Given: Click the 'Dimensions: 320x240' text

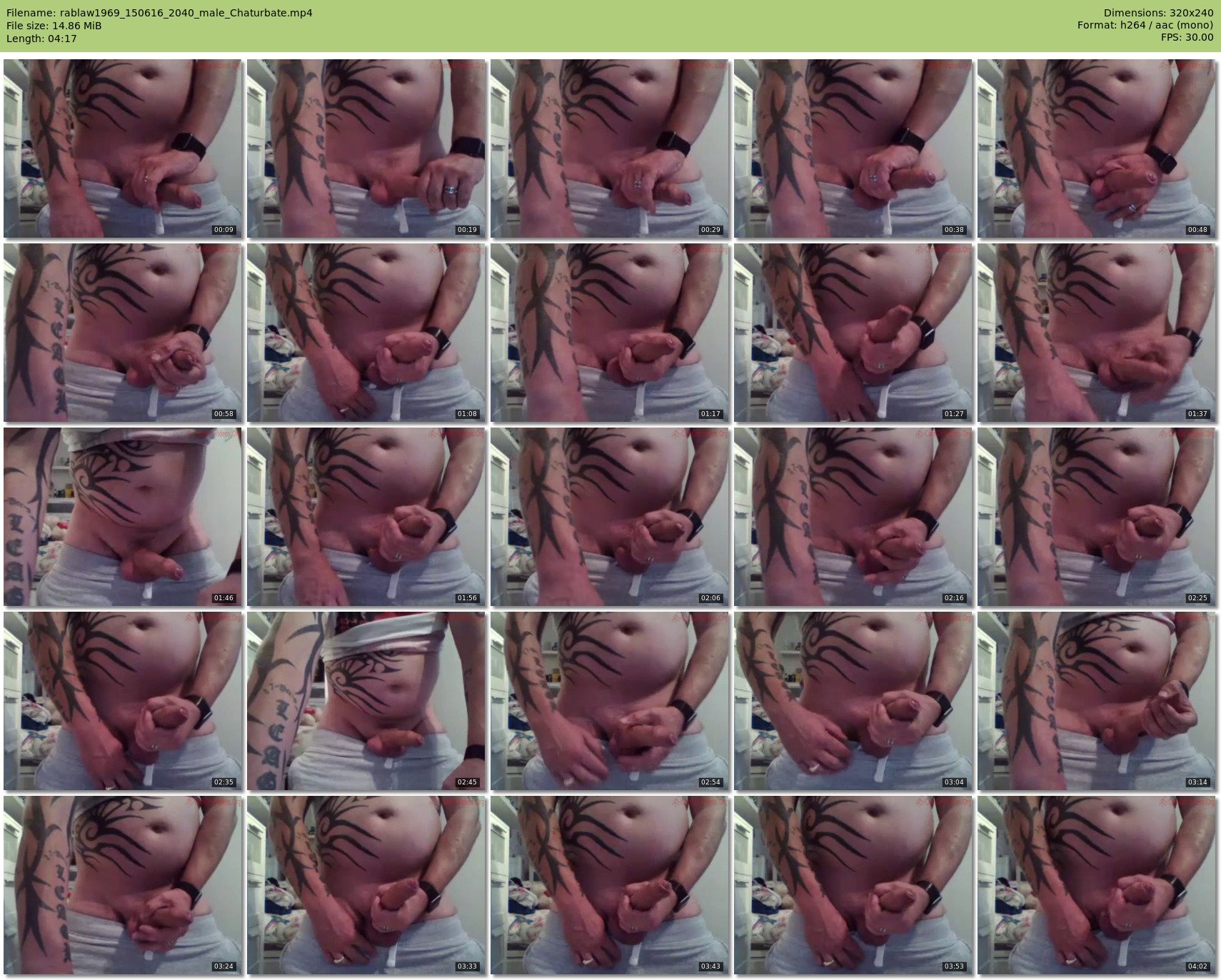Looking at the screenshot, I should [x=1158, y=13].
